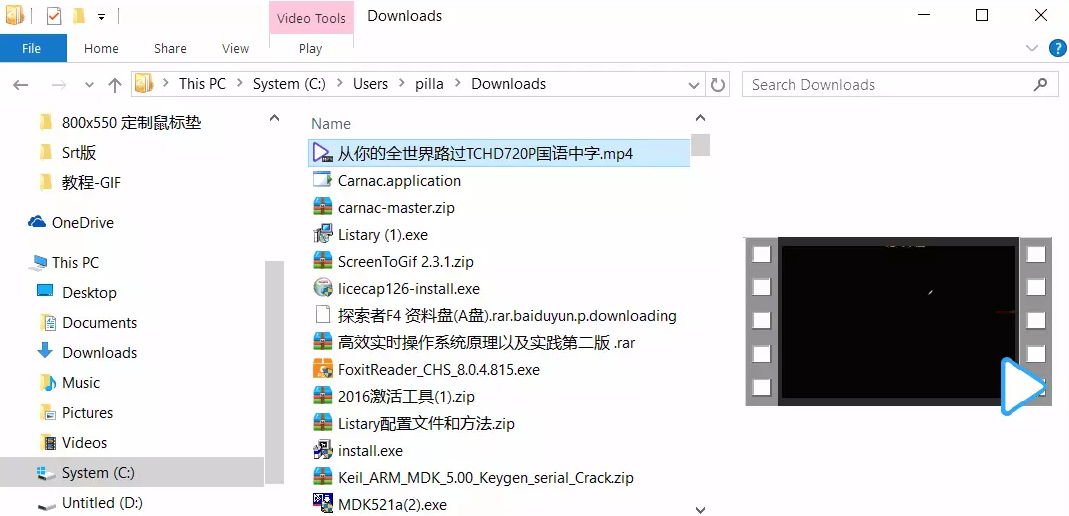Select the FoxitReader_CHS_8.0.4.815.exe icon
The image size is (1069, 516).
(x=322, y=369)
